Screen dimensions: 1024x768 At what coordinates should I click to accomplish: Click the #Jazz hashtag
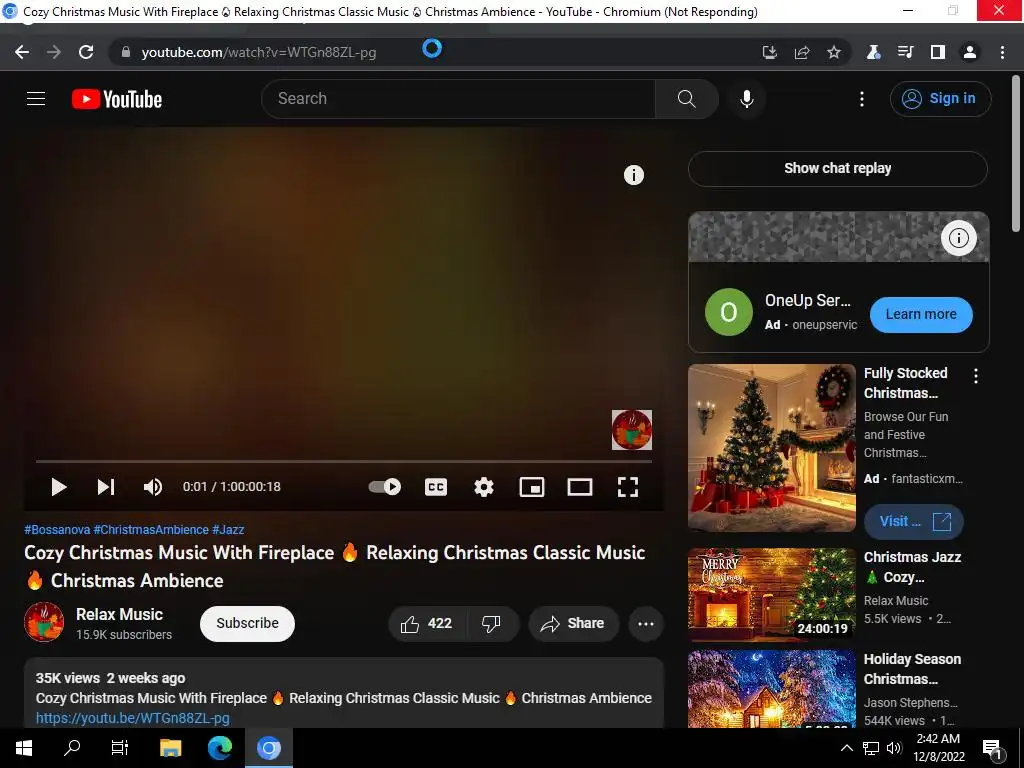(x=228, y=530)
